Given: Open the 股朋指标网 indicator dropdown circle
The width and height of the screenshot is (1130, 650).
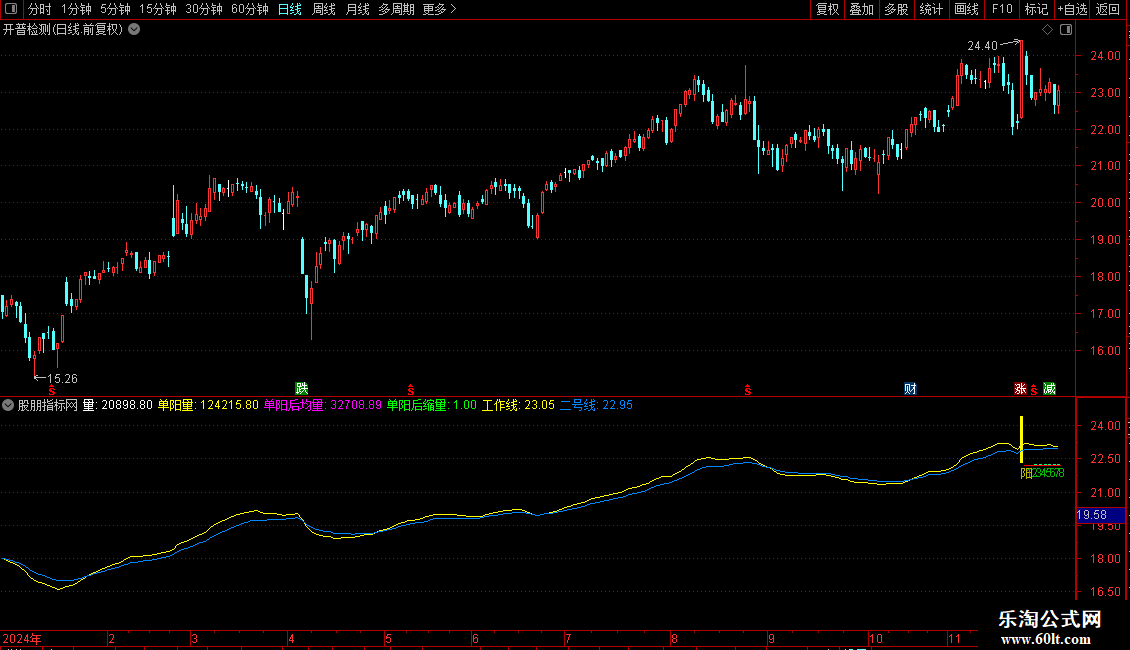Looking at the screenshot, I should coord(8,405).
